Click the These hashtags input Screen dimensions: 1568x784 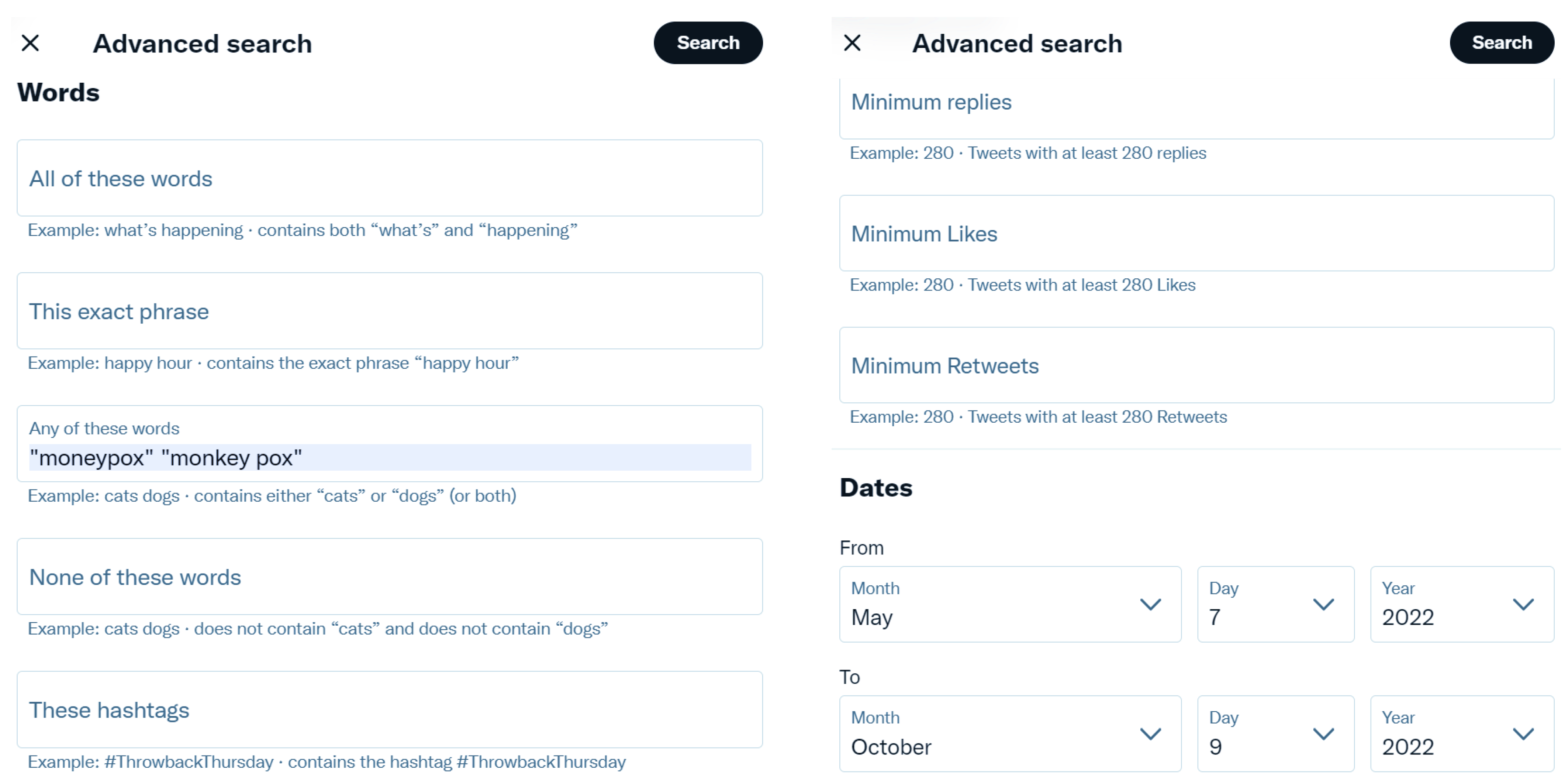click(x=390, y=710)
